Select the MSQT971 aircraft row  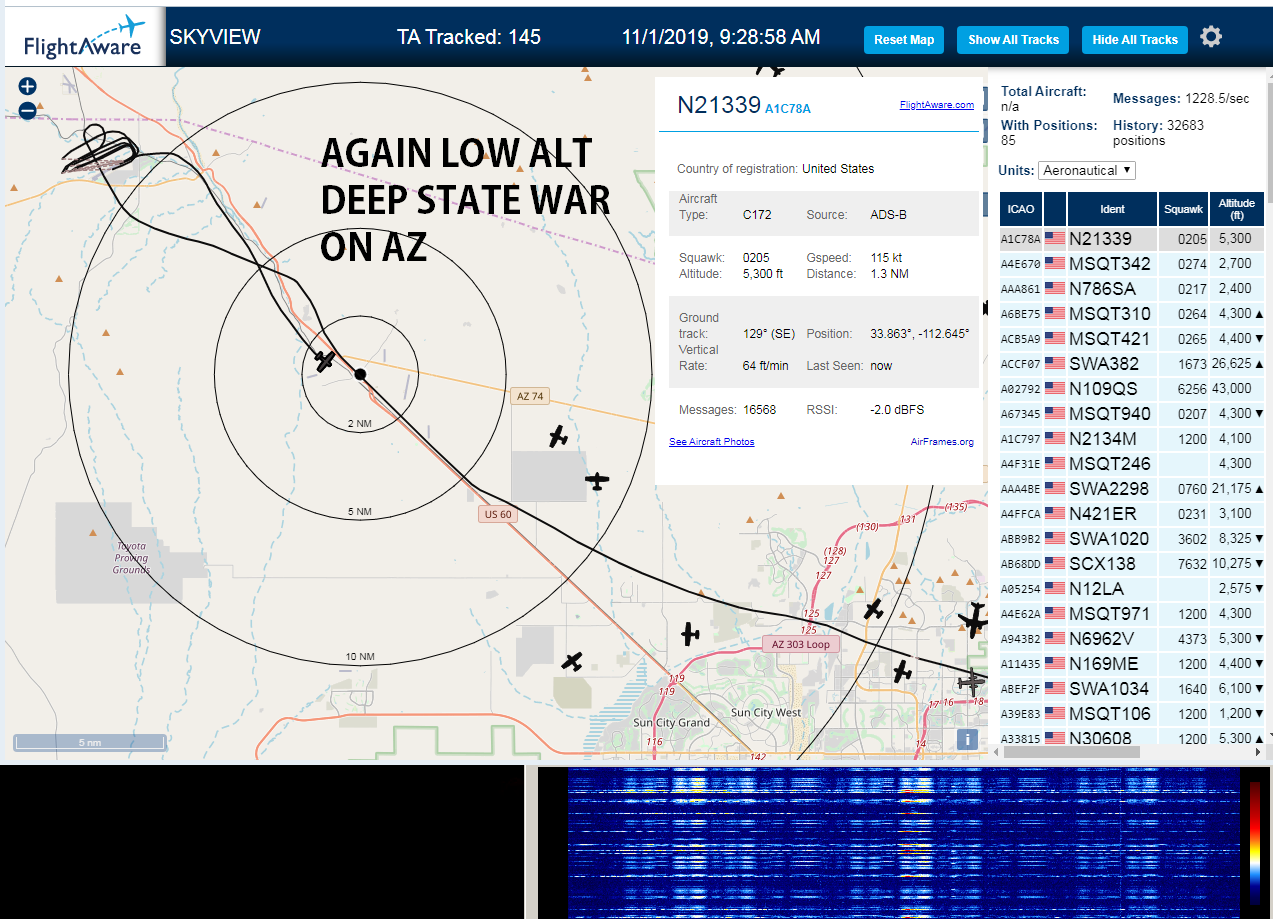coord(1132,614)
